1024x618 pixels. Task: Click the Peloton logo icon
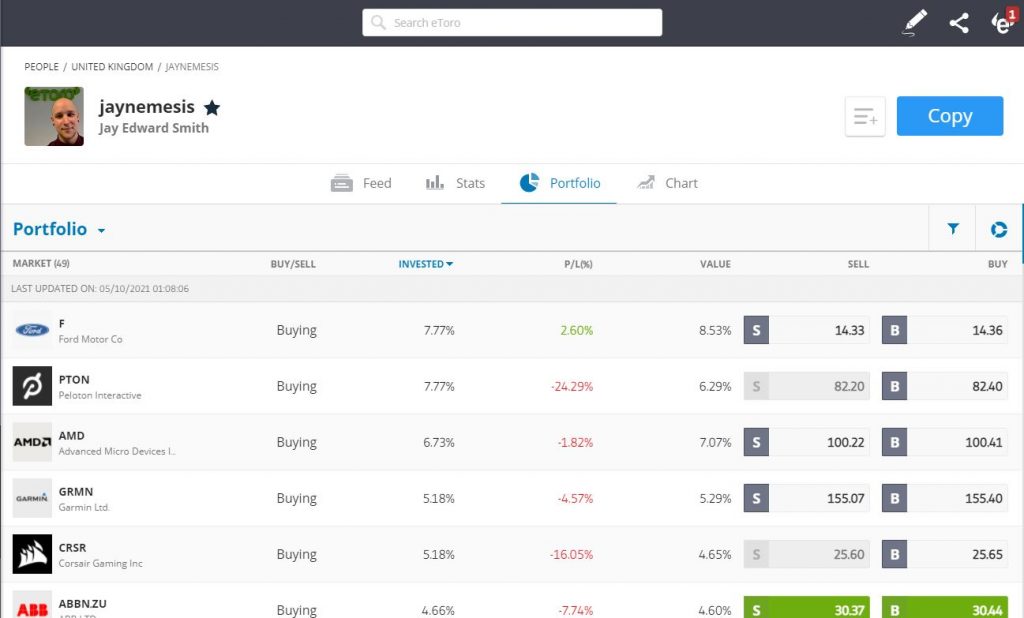pos(32,386)
